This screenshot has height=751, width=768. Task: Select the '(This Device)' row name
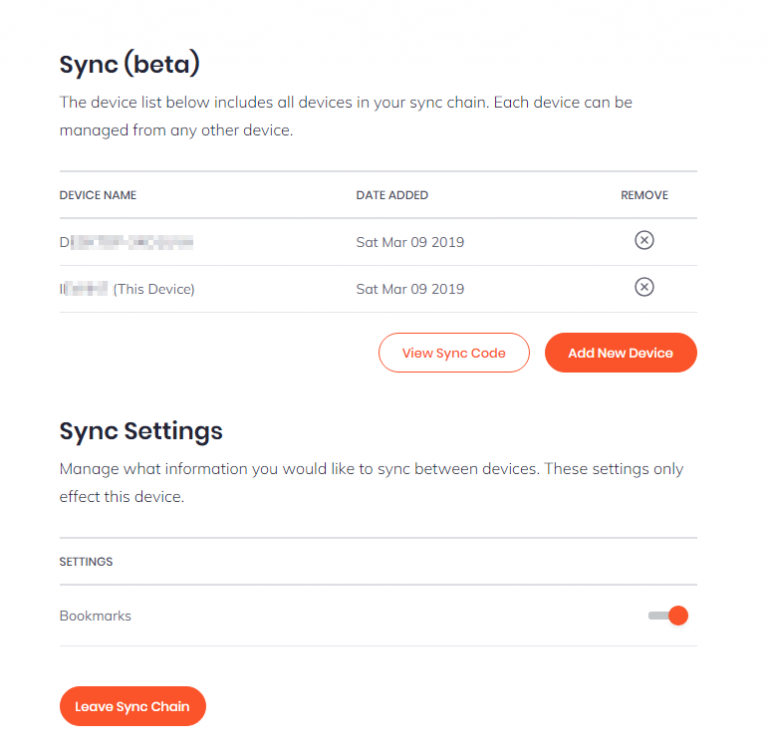click(127, 289)
